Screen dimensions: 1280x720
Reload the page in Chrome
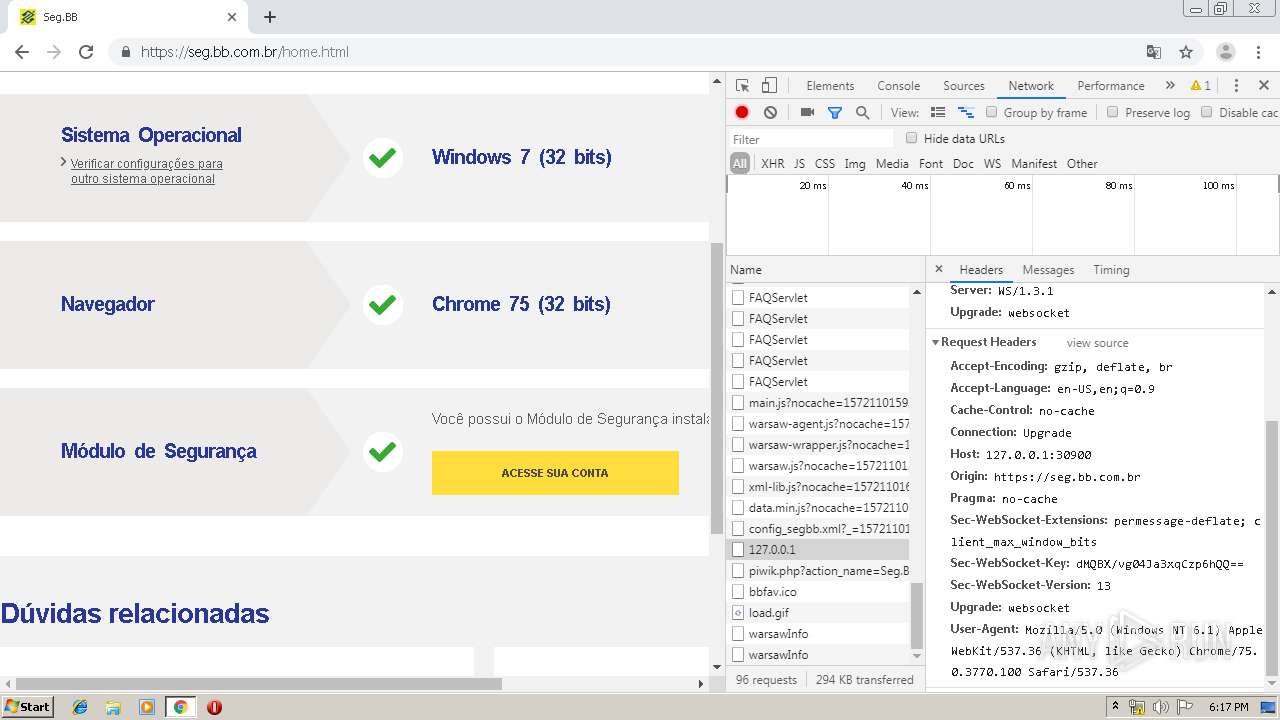[86, 52]
